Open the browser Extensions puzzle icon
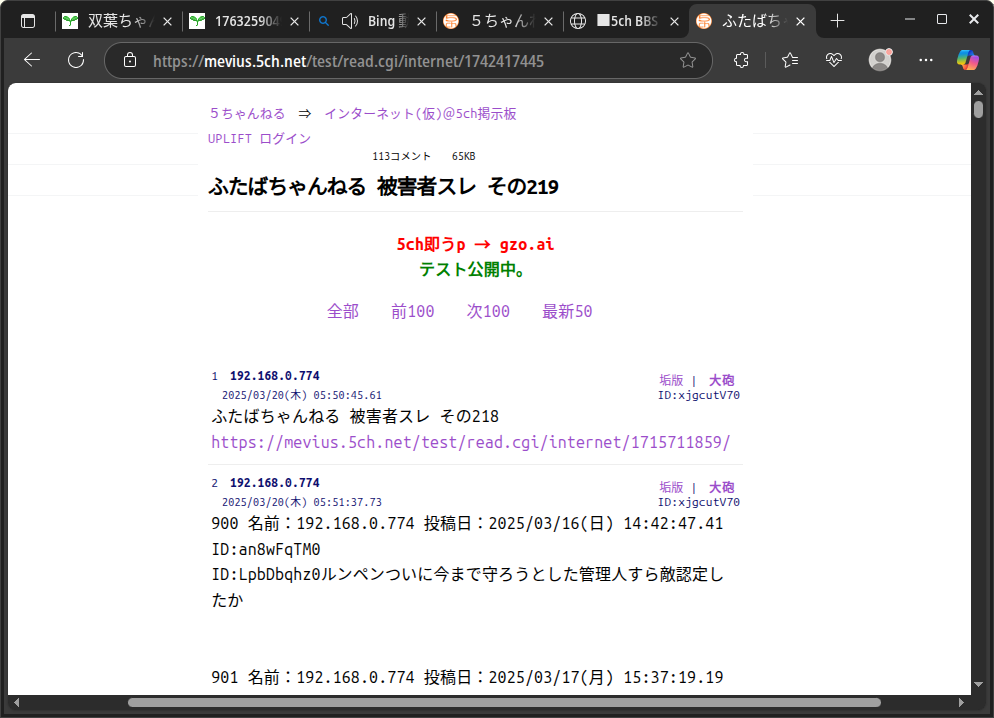This screenshot has width=994, height=718. point(741,60)
